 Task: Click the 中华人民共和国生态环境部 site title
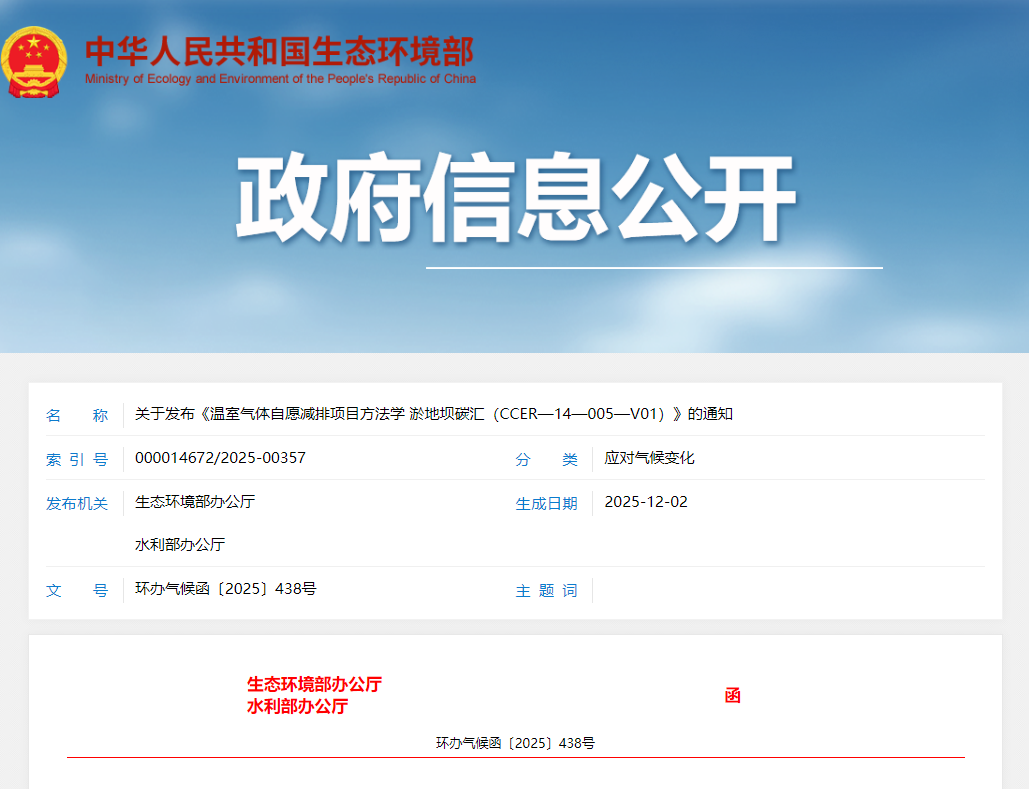[279, 51]
